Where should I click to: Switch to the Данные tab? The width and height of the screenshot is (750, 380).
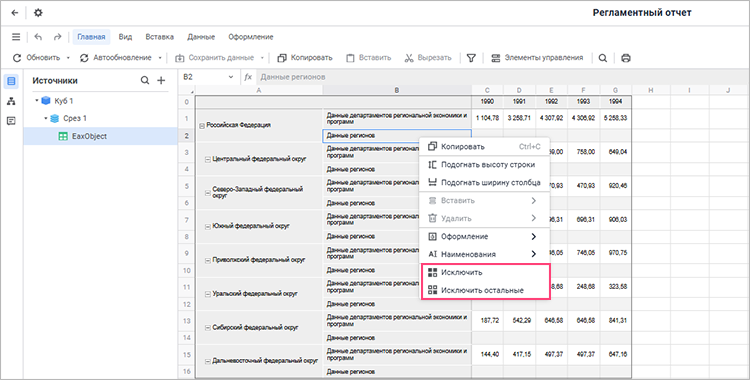pyautogui.click(x=201, y=37)
